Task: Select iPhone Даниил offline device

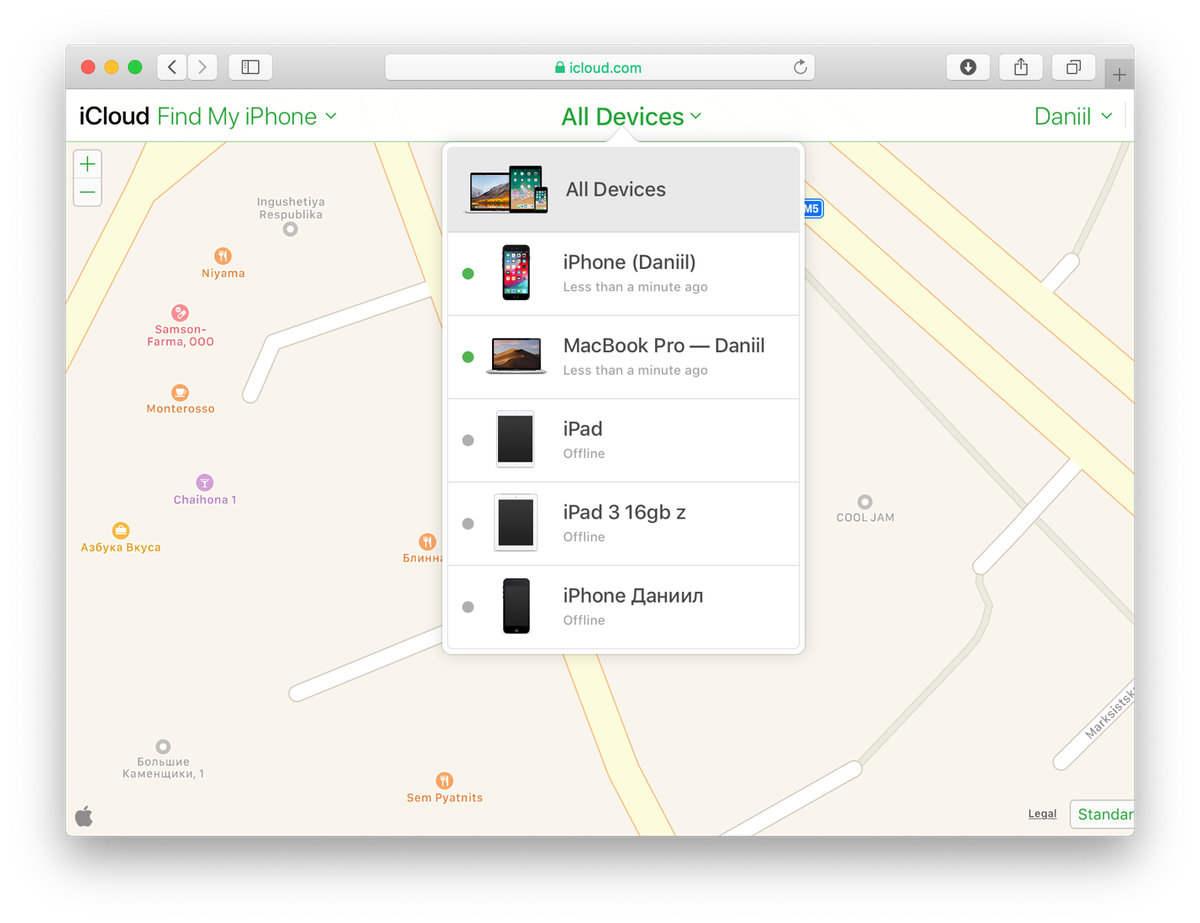Action: click(x=623, y=606)
